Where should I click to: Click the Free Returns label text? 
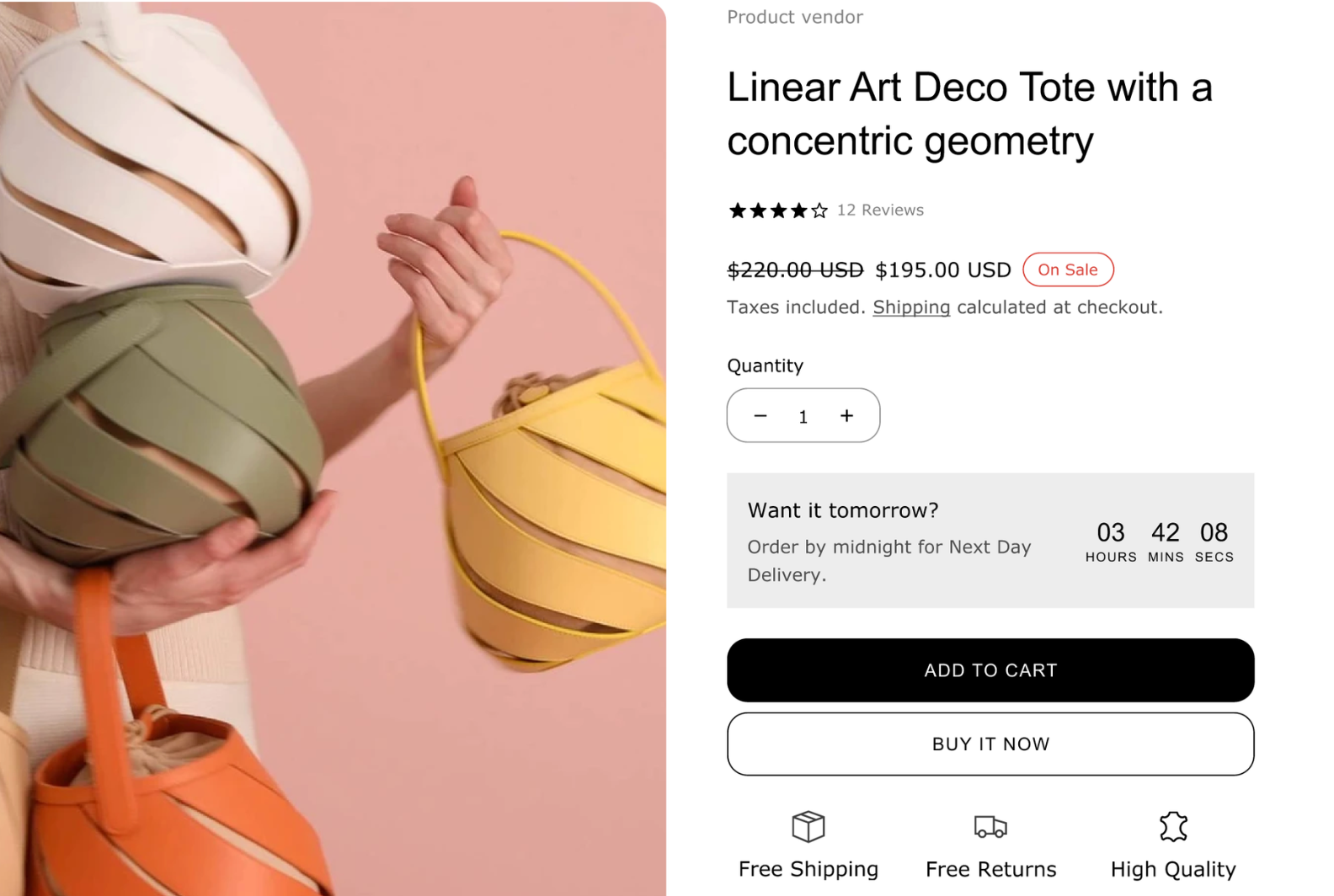pos(990,869)
